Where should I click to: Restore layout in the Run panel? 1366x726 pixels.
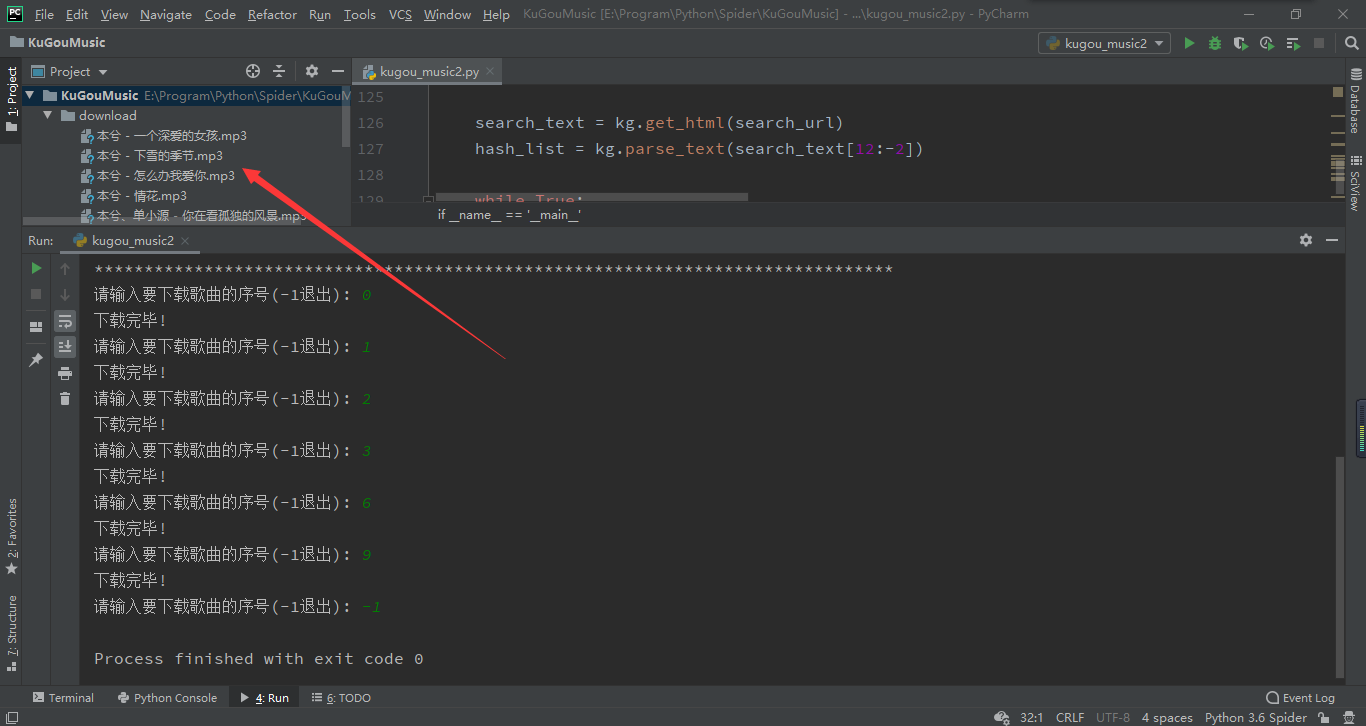pos(36,326)
